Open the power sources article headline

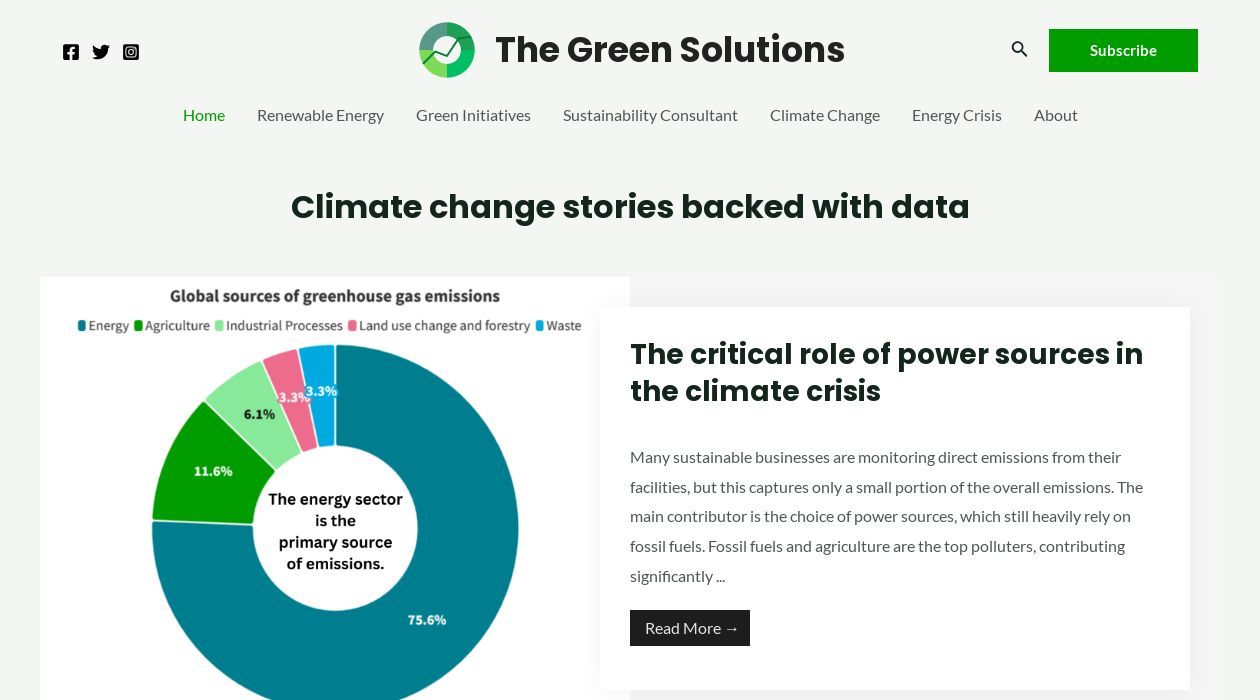point(886,372)
